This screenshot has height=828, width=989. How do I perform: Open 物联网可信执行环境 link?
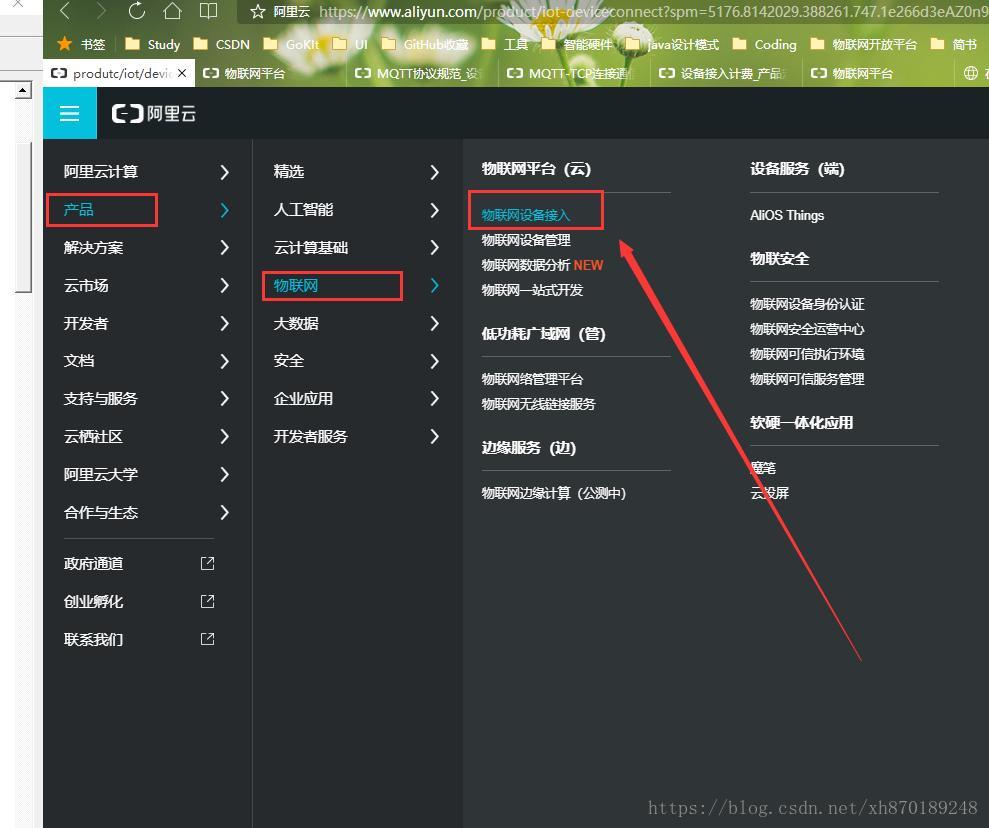[x=807, y=354]
